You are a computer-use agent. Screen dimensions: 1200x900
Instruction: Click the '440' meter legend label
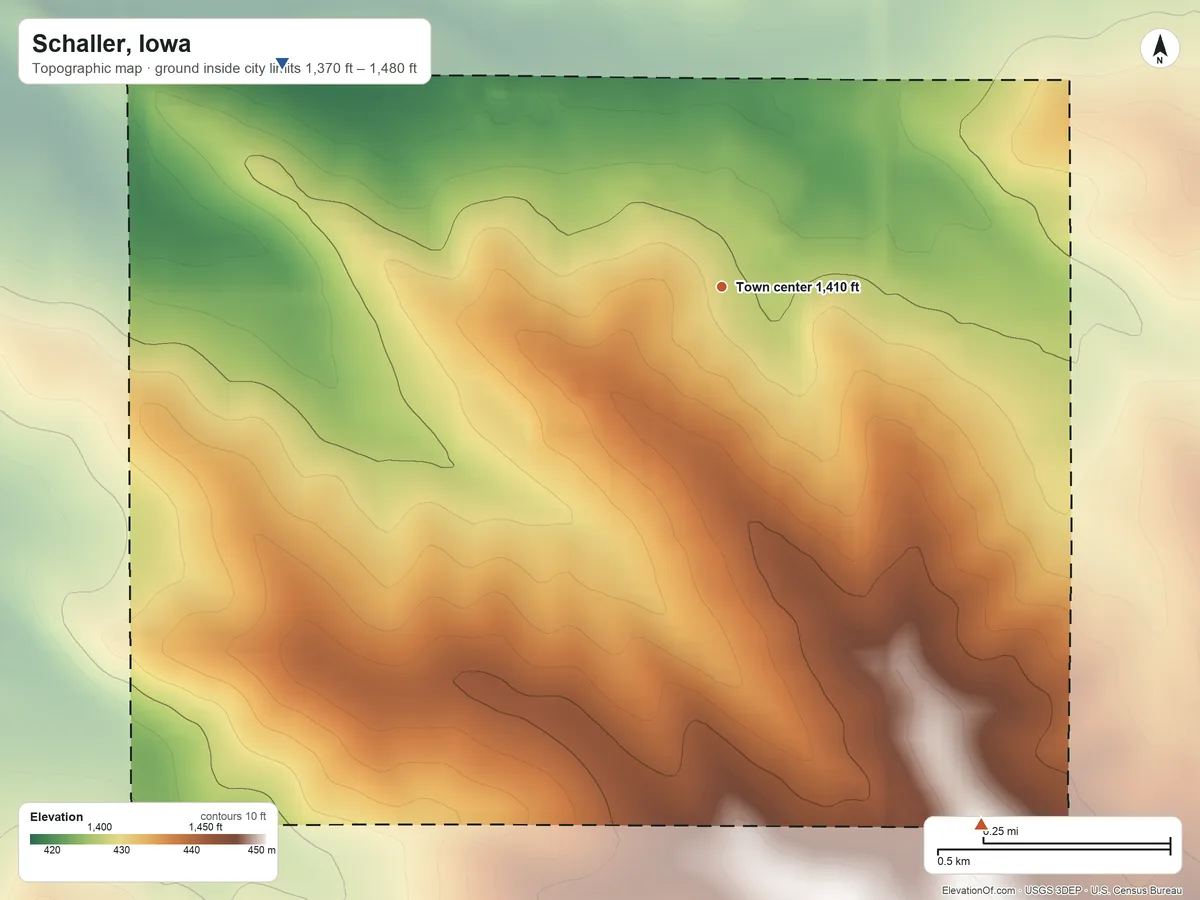[x=191, y=851]
